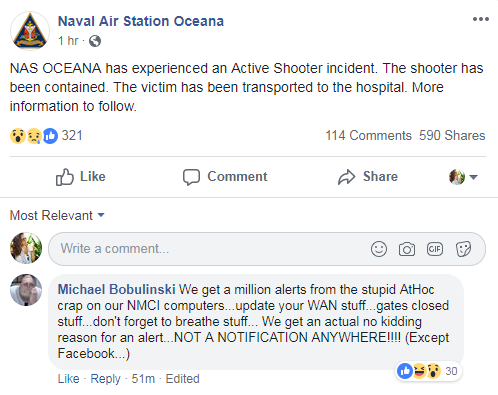Open the sticker picker icon
Screen dimensions: 498x395
click(463, 249)
